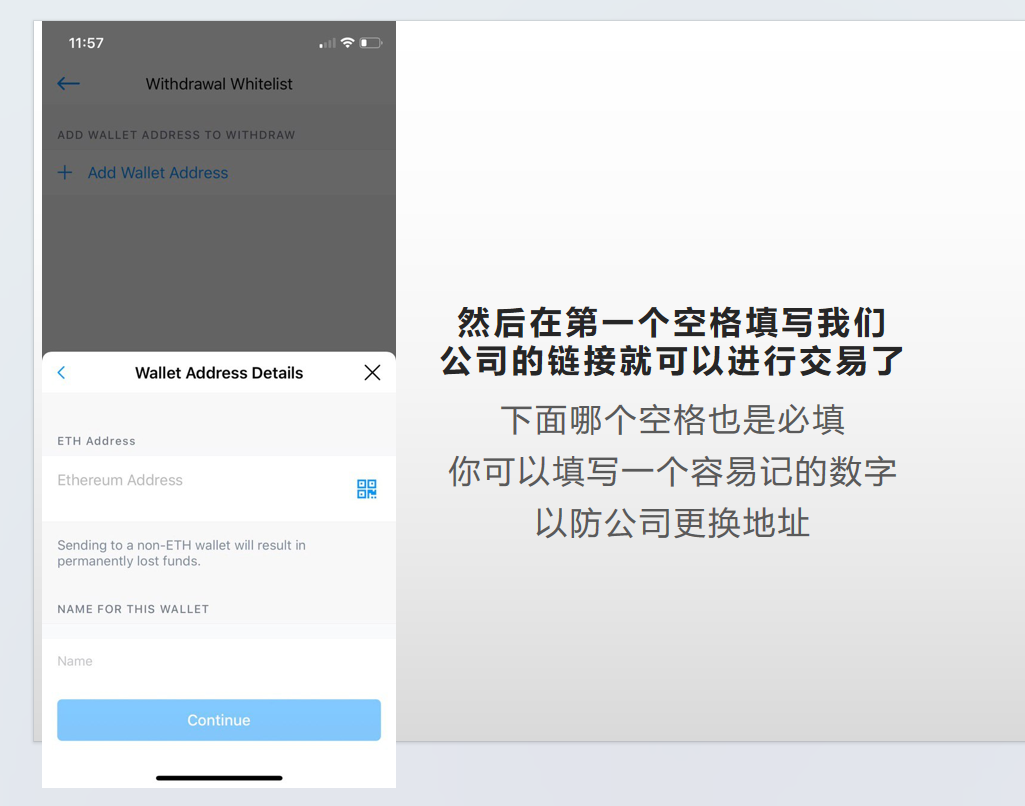Viewport: 1025px width, 806px height.
Task: Tap the plus icon to add address
Action: [65, 172]
